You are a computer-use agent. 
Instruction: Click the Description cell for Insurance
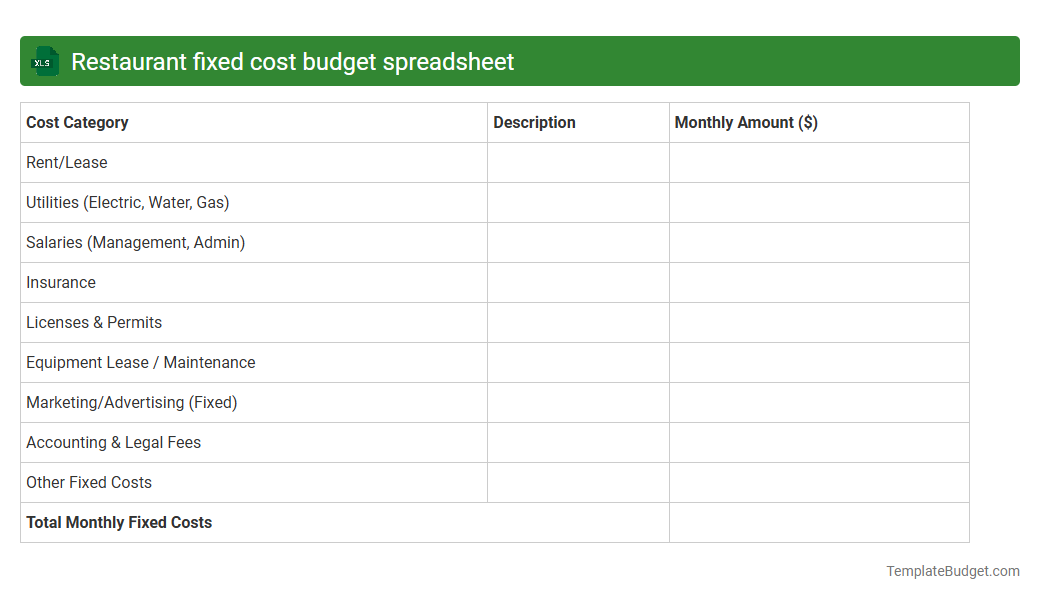(x=578, y=282)
